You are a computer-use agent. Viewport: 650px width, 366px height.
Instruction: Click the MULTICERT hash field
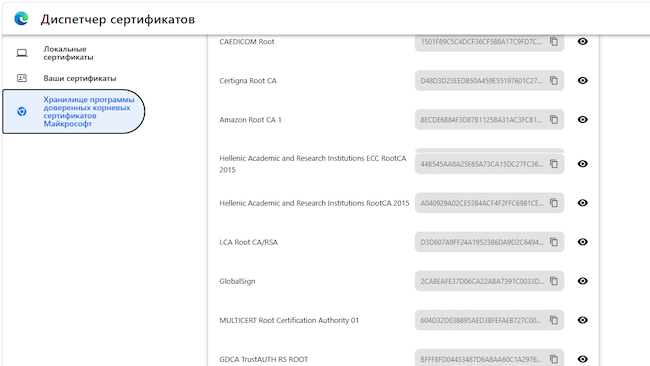pos(489,320)
